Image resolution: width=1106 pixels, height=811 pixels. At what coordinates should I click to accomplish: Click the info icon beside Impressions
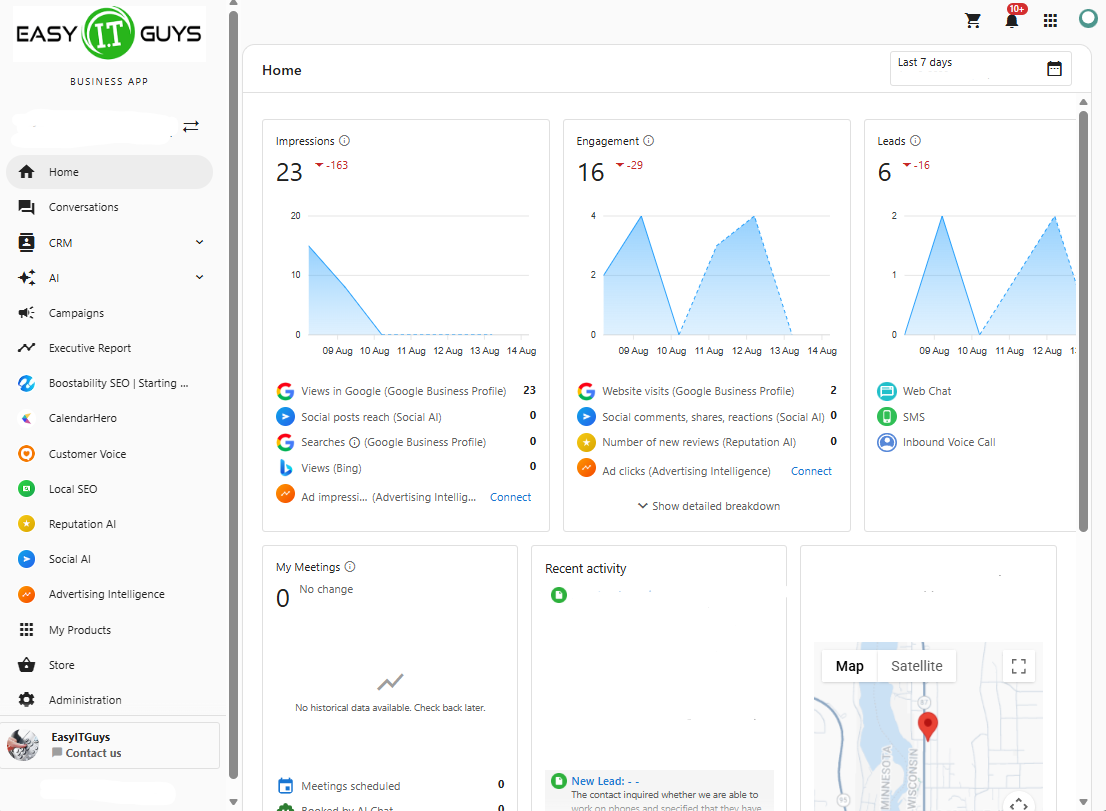point(344,140)
